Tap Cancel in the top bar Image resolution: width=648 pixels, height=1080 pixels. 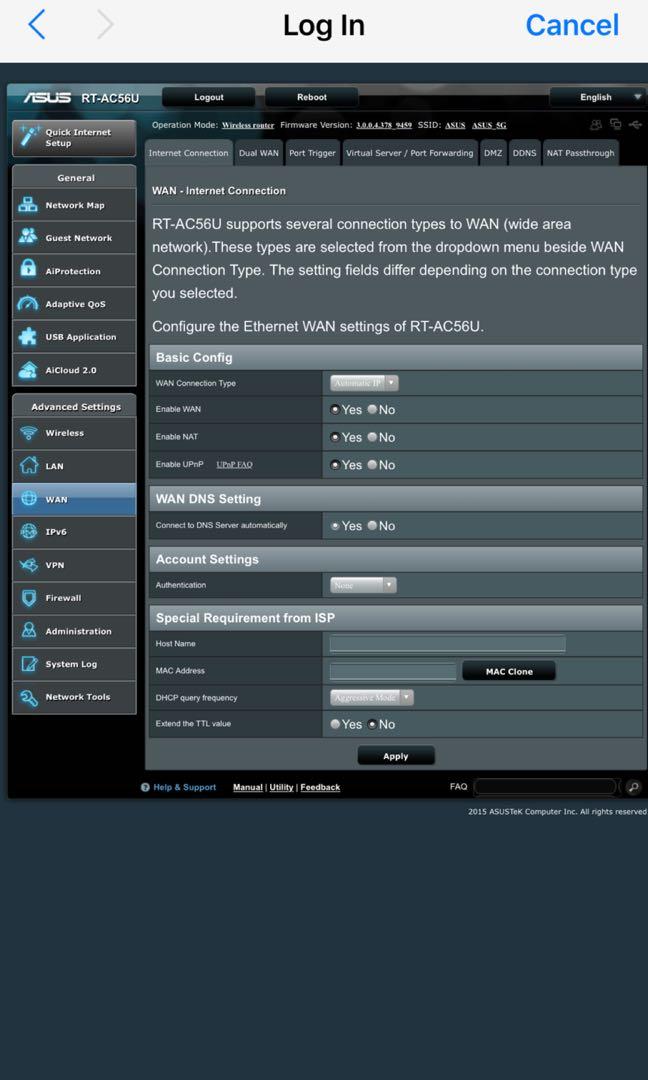point(572,25)
